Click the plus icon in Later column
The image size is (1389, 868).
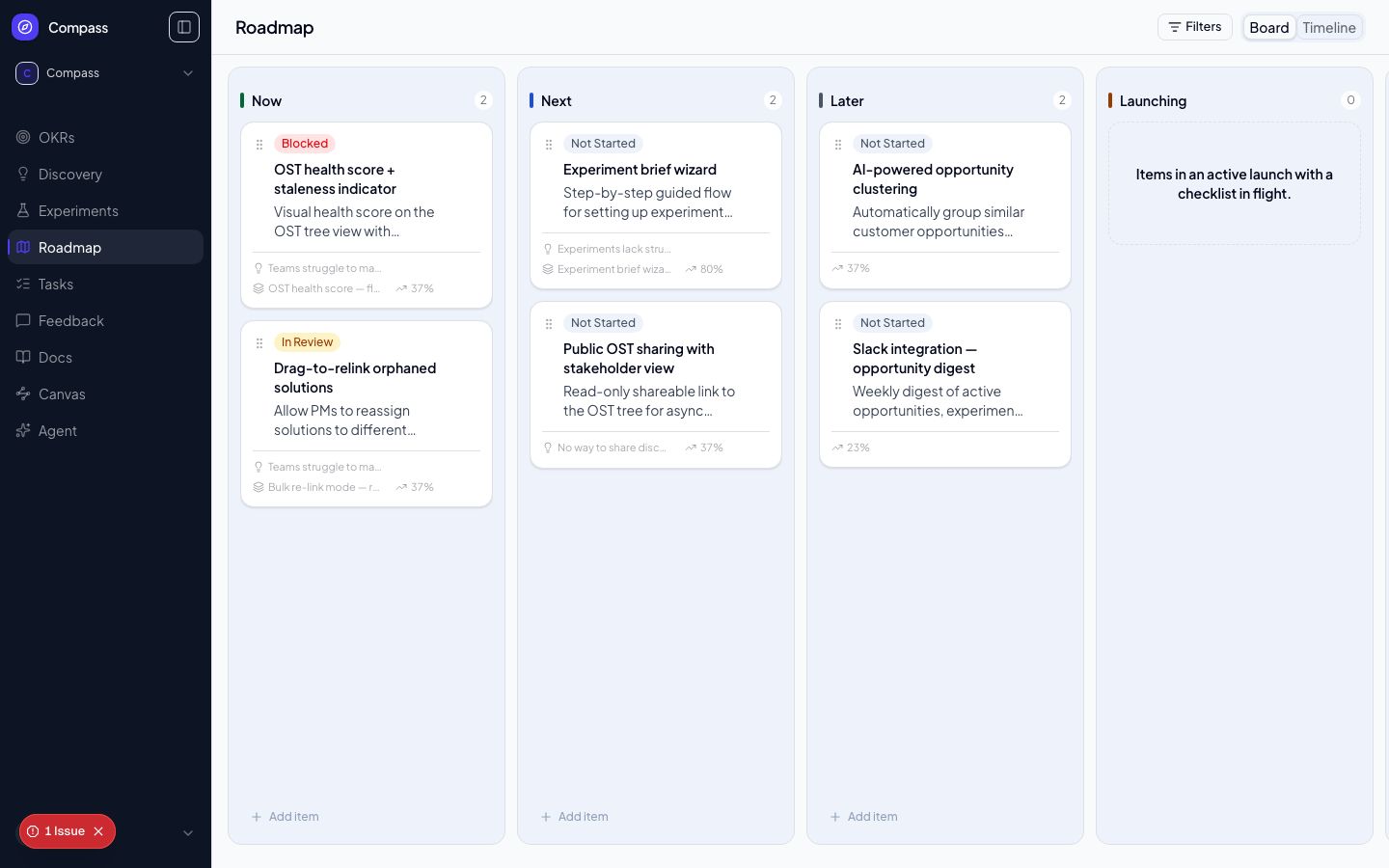coord(835,817)
